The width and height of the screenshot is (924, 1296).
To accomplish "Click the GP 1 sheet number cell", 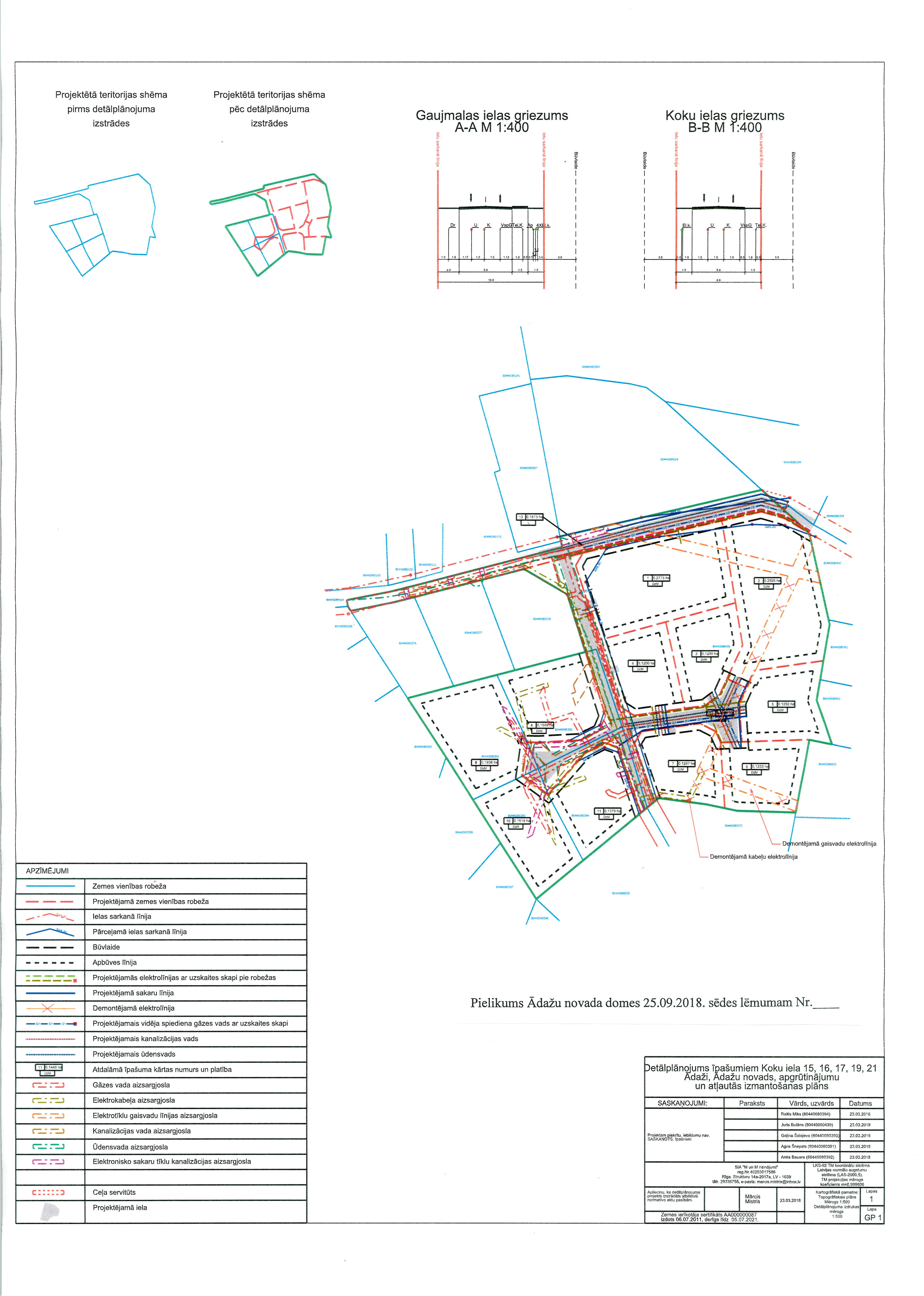I will [872, 1217].
